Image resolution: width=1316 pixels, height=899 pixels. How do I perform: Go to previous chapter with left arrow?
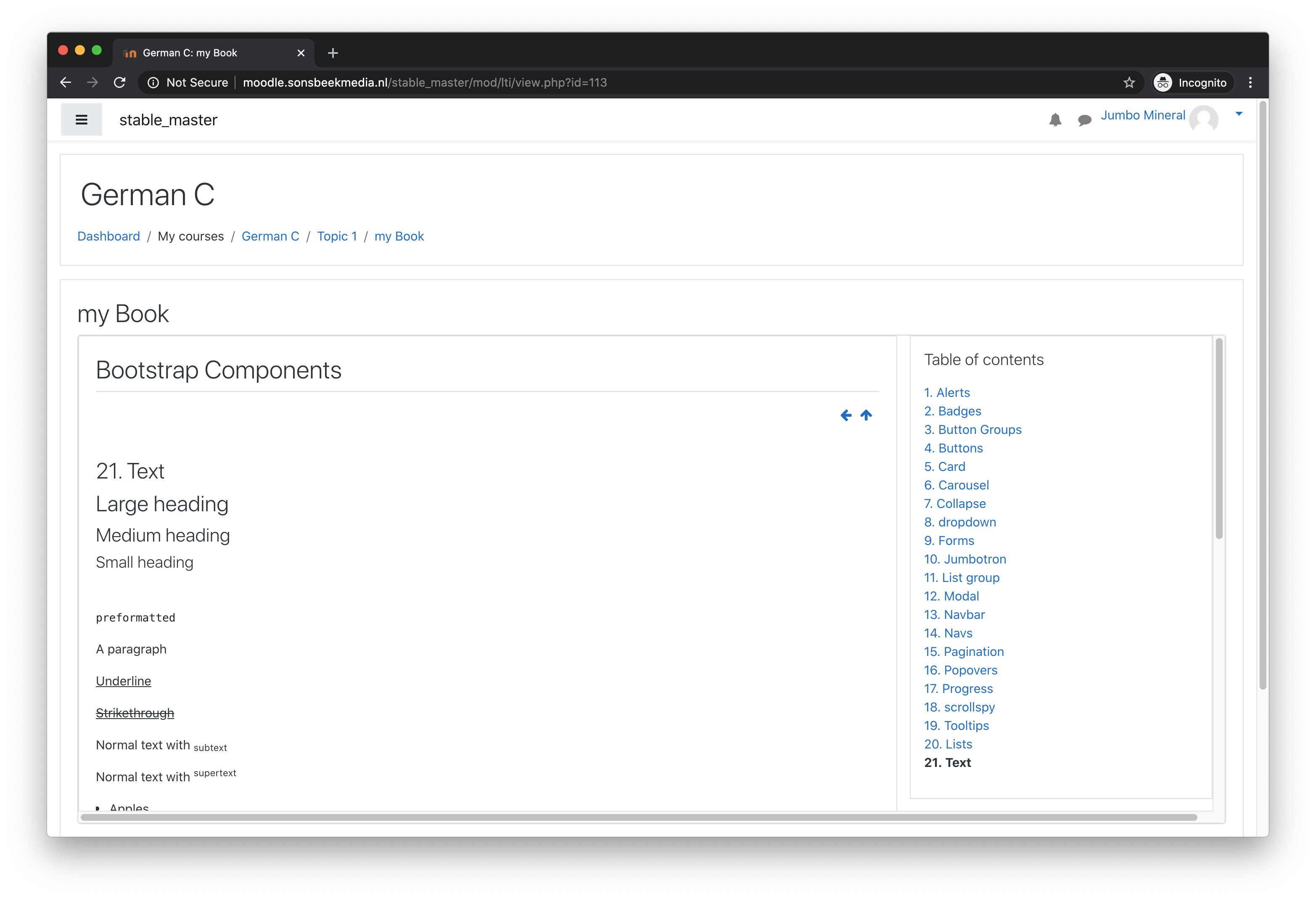846,415
